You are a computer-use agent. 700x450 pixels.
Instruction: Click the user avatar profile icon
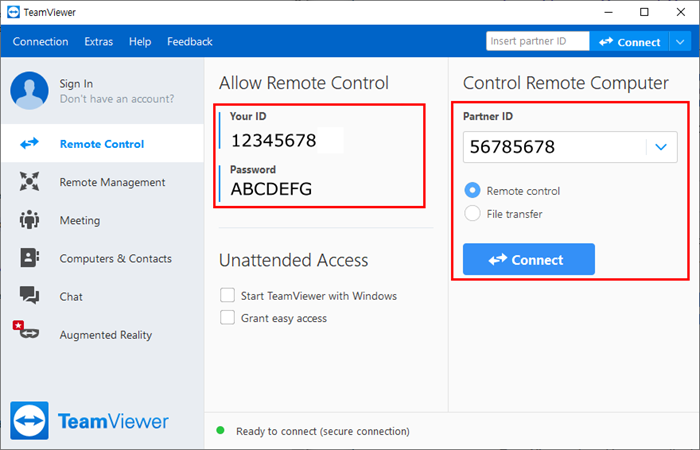coord(29,91)
